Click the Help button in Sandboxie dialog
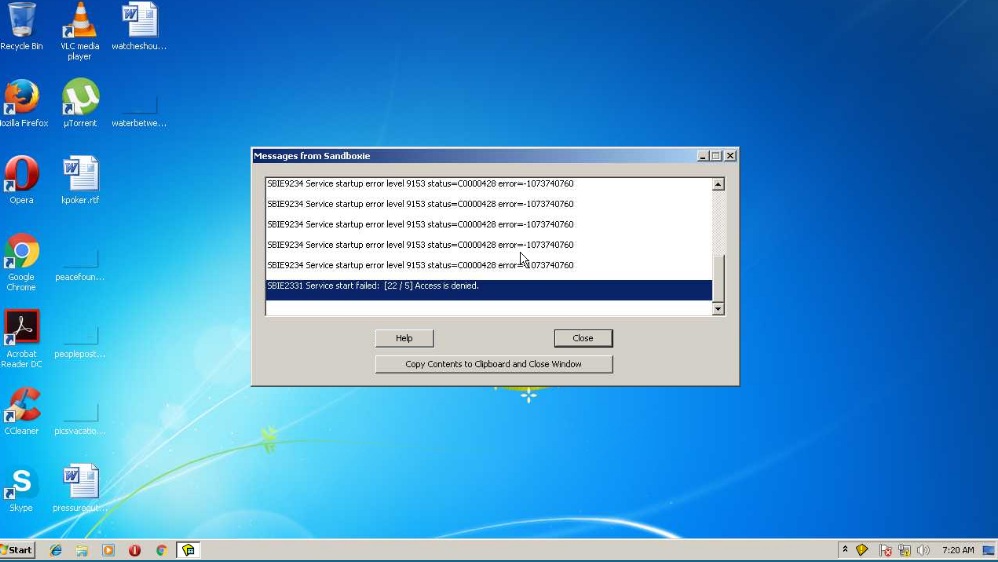 [404, 338]
